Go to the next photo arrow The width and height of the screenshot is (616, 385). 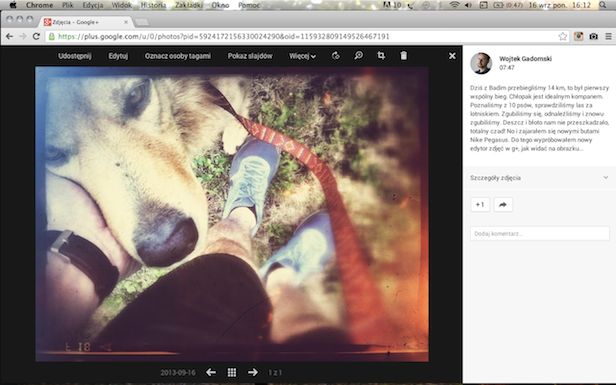253,372
